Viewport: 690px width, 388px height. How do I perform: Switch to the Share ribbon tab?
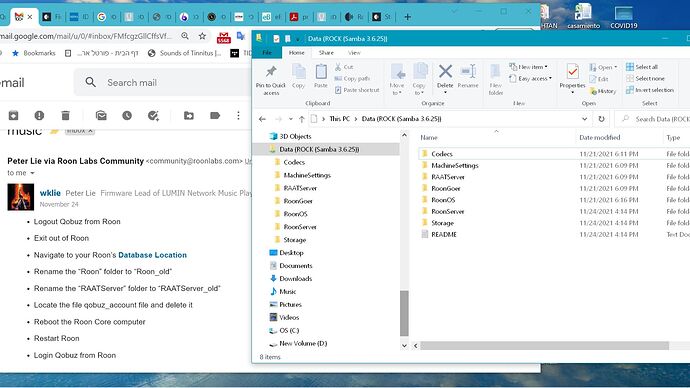tap(326, 52)
